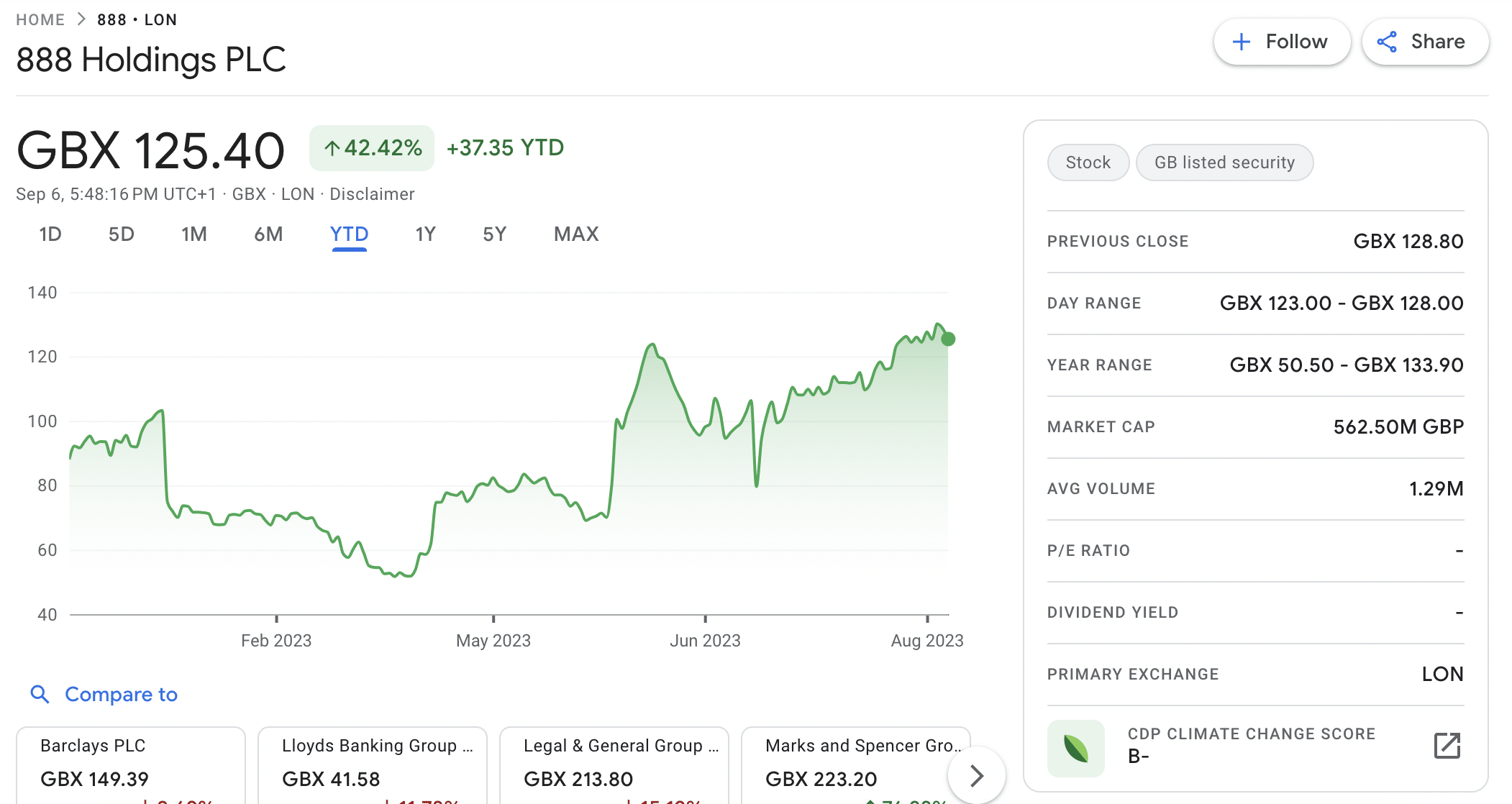Click the +37.35 YTD change text
The width and height of the screenshot is (1512, 804).
(x=505, y=148)
